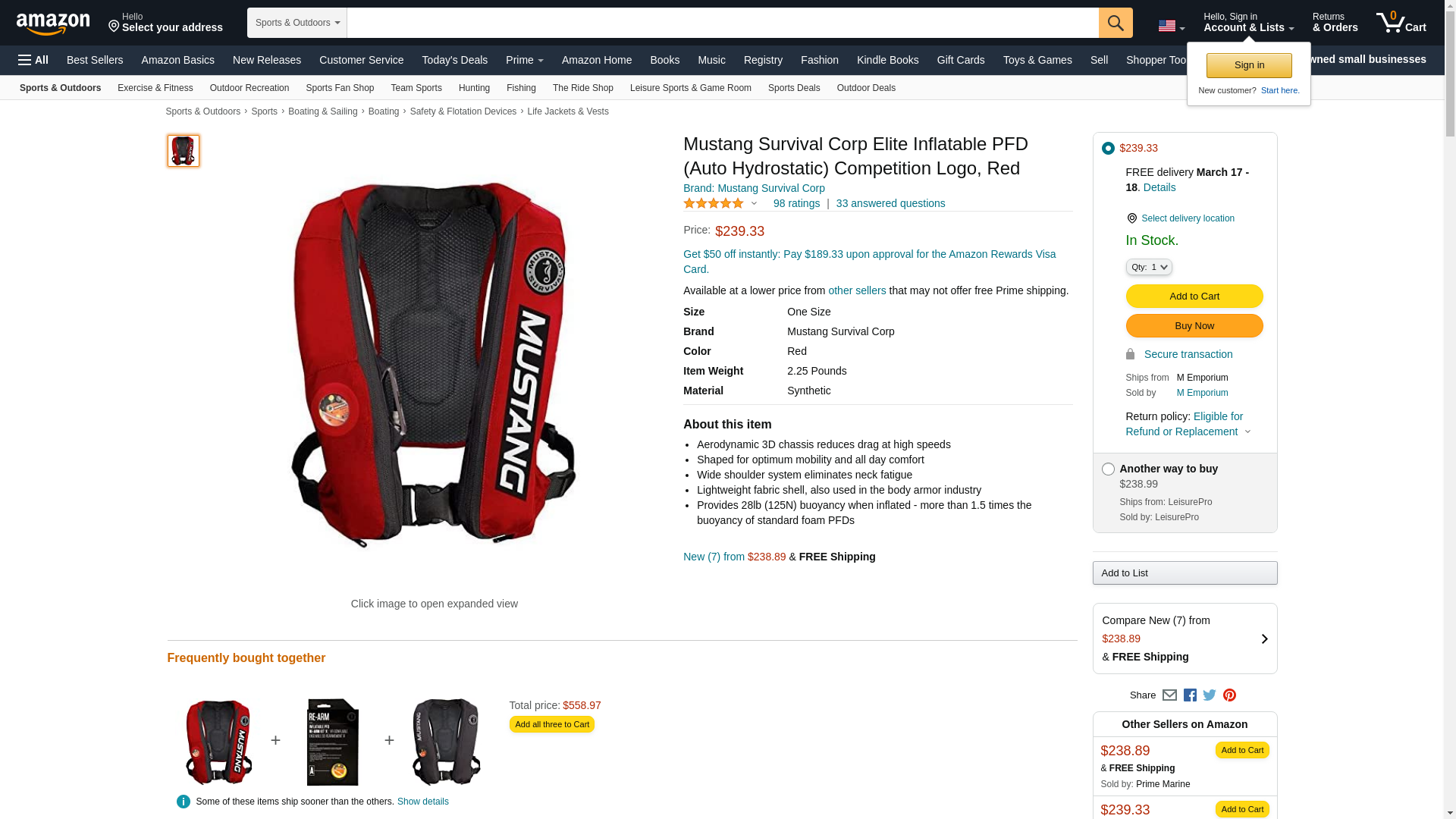The width and height of the screenshot is (1456, 819).
Task: Expand the Sports & Outdoors search category dropdown
Action: 297,23
